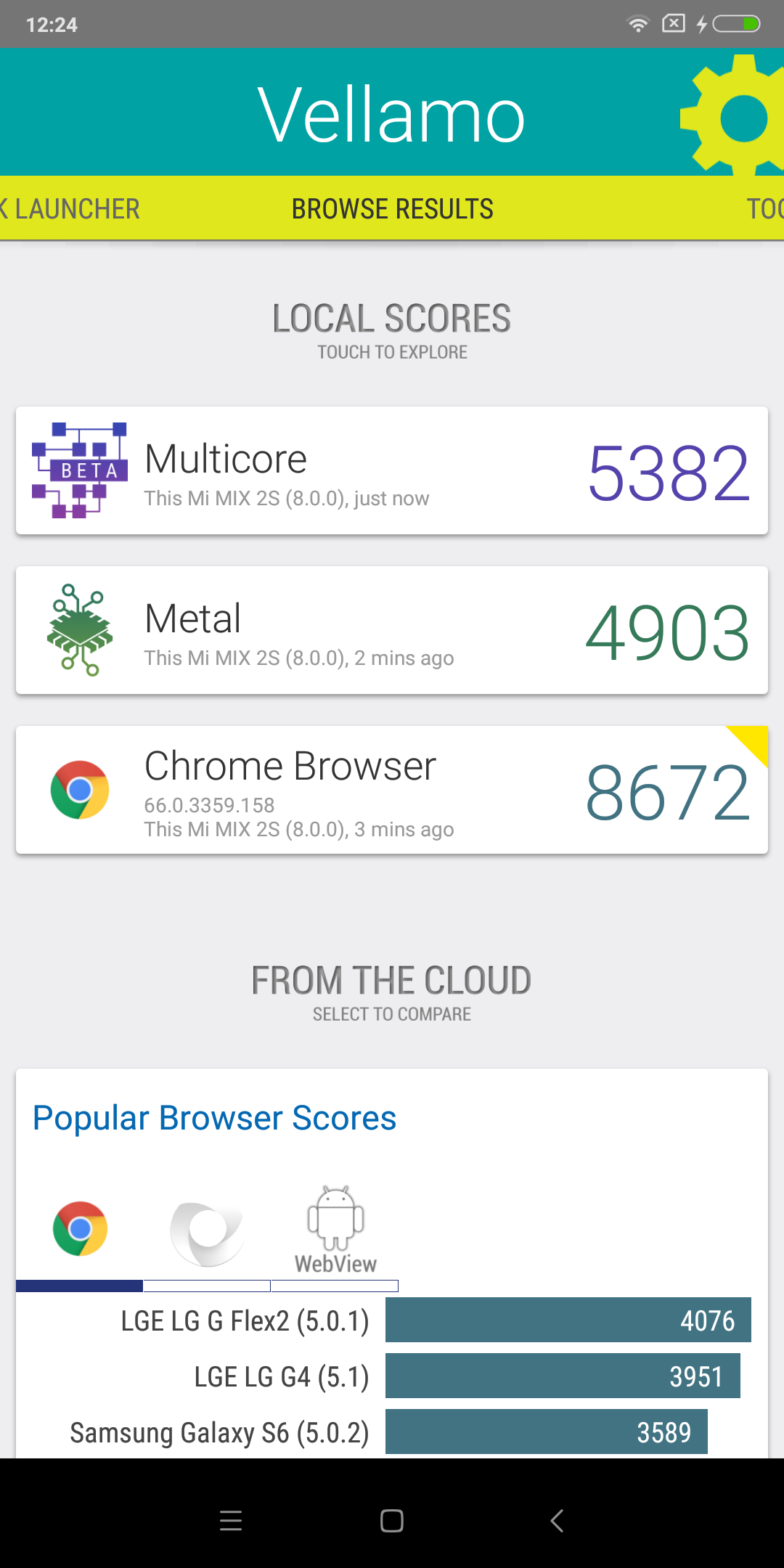
Task: Tap the green Metal chip icon
Action: click(x=80, y=630)
